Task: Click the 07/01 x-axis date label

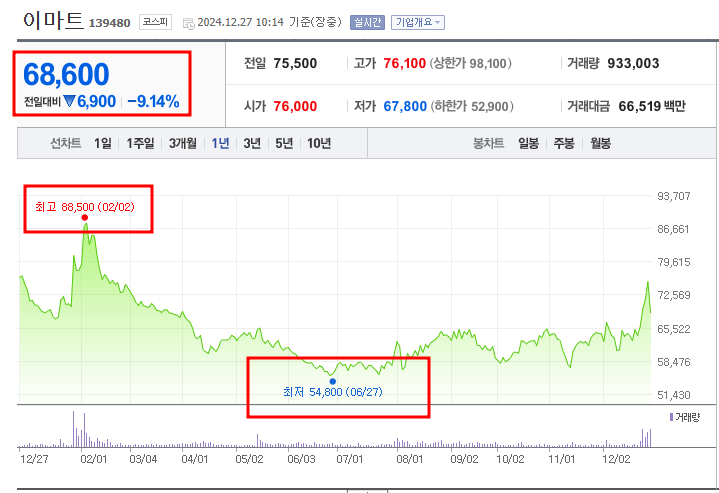Action: tap(349, 459)
